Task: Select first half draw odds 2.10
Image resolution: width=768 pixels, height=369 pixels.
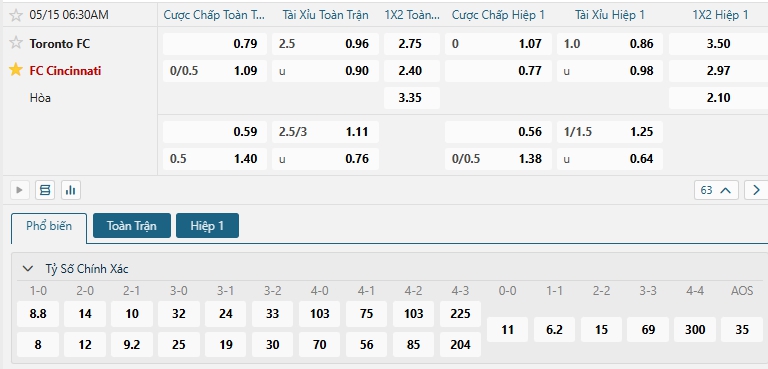Action: (x=719, y=98)
